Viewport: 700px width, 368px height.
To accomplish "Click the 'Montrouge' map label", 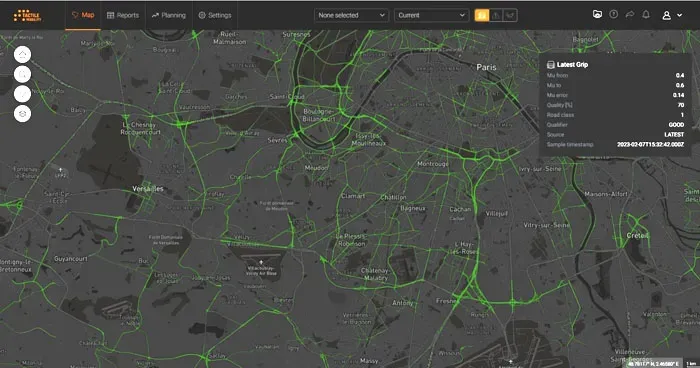I will (433, 164).
